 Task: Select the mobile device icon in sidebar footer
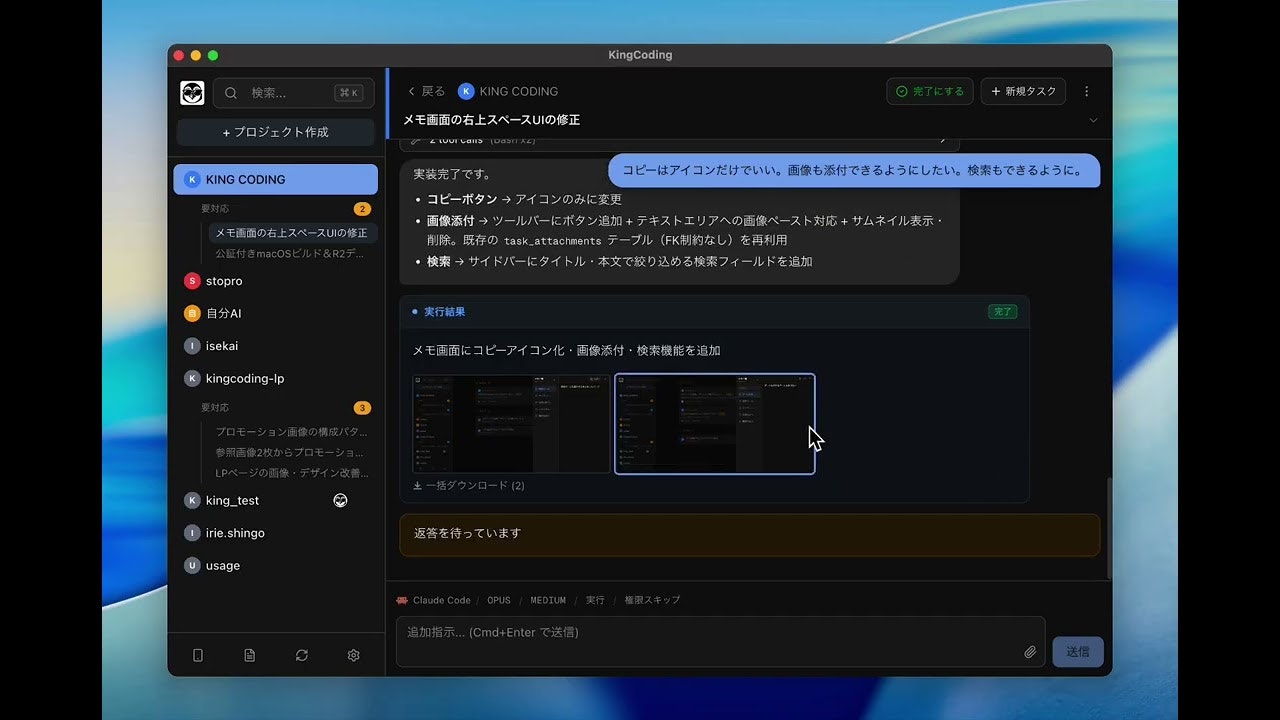coord(197,655)
